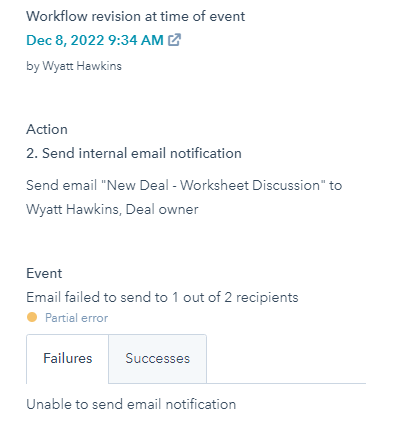
Task: Click the 'Deal owner' recipient text
Action: click(x=162, y=209)
